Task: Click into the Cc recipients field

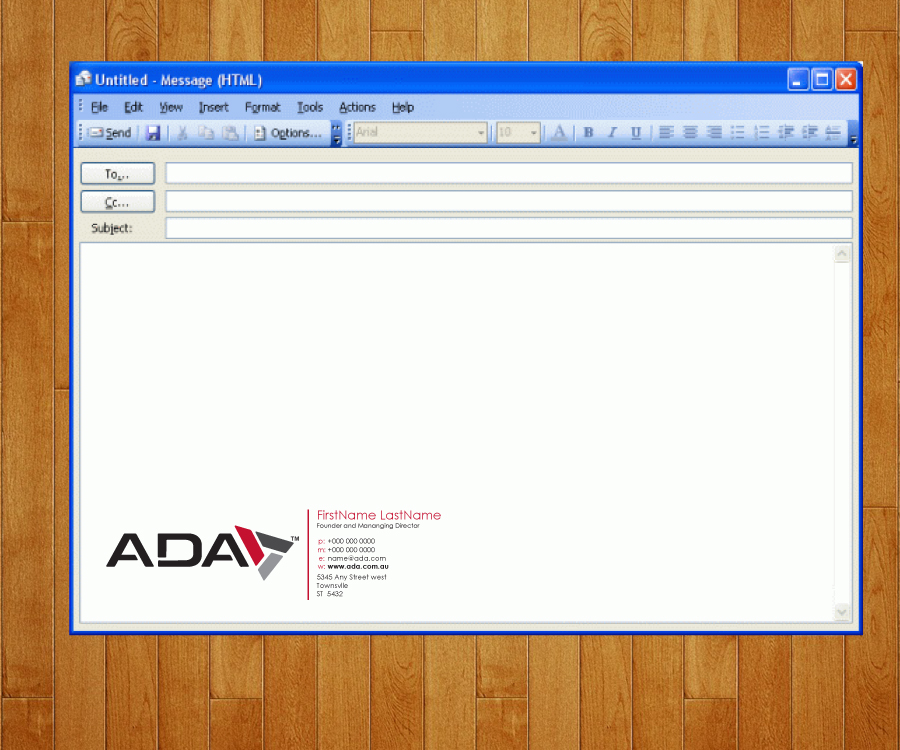Action: click(x=509, y=201)
